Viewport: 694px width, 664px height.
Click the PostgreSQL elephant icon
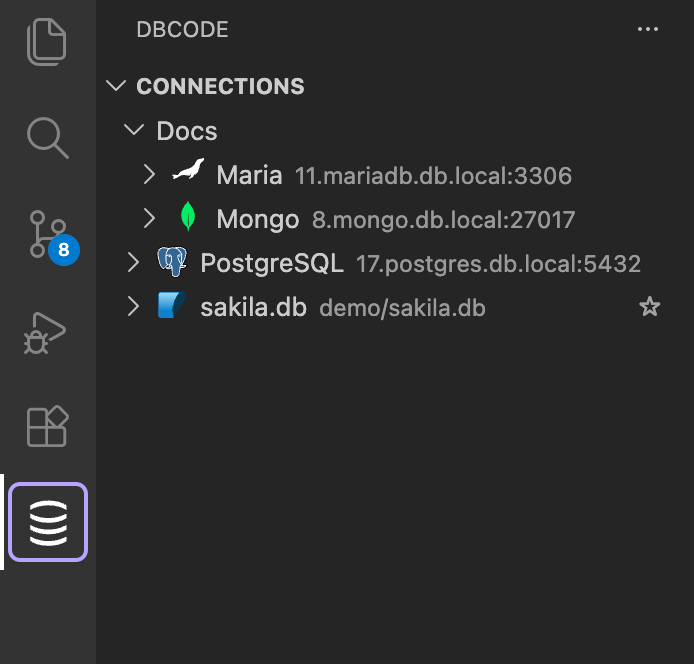click(x=172, y=262)
